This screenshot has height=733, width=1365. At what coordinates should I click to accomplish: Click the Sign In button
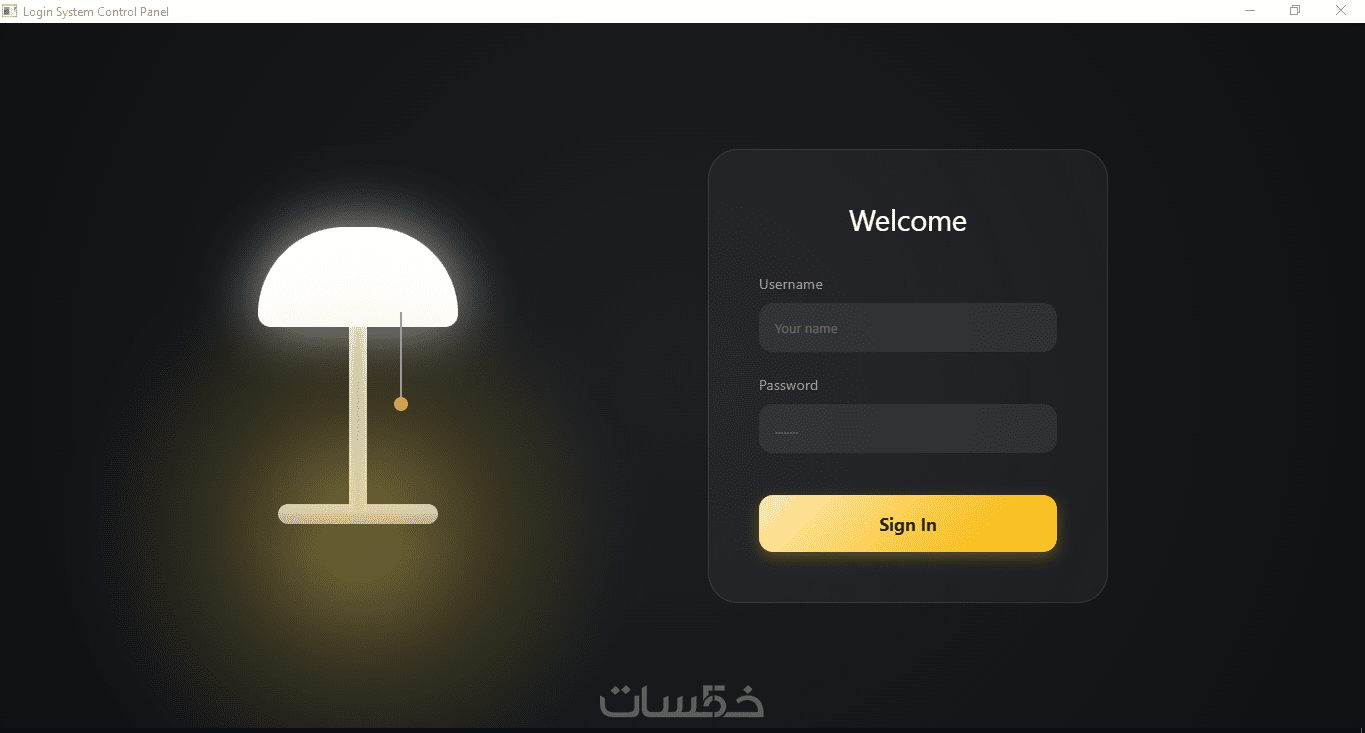point(908,524)
